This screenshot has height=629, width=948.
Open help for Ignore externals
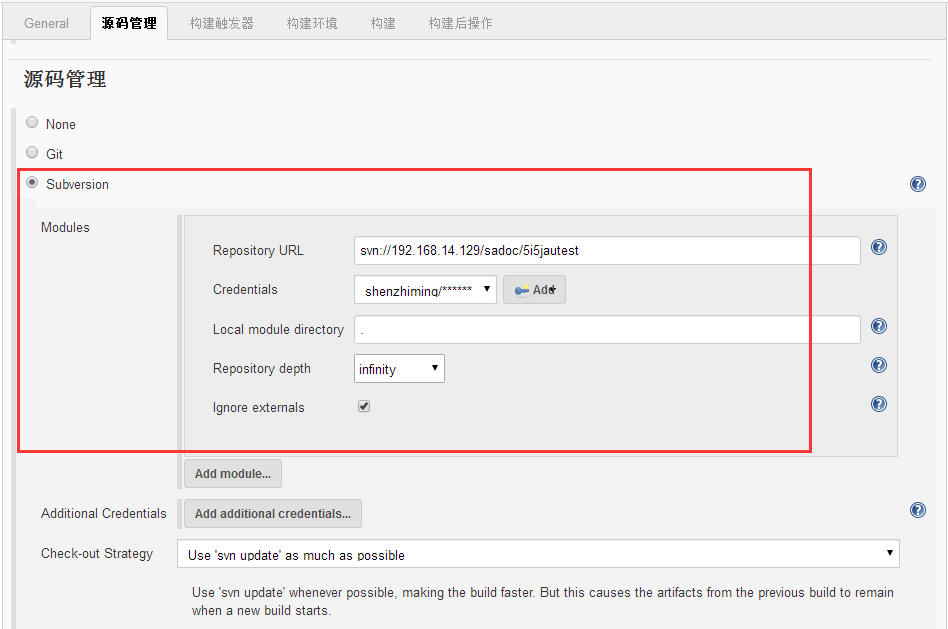[878, 404]
